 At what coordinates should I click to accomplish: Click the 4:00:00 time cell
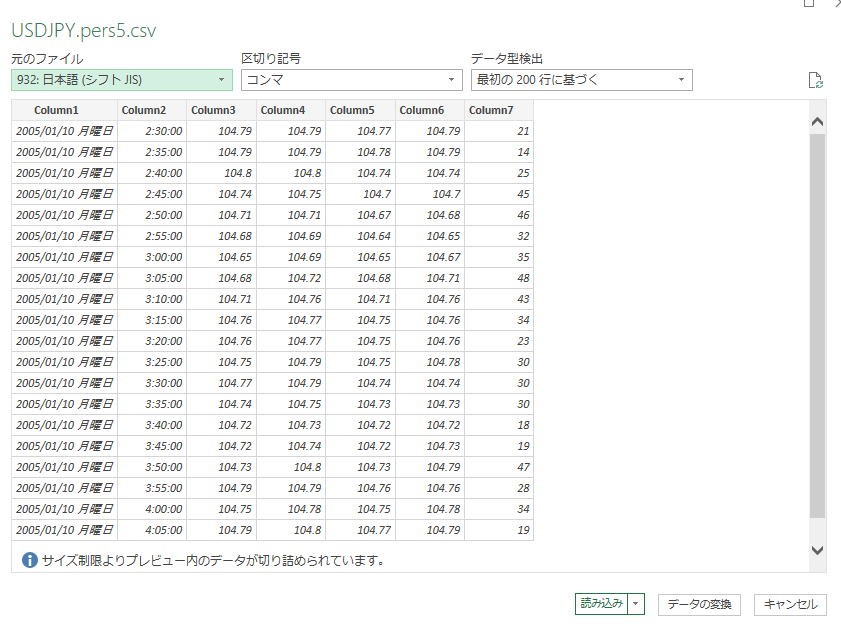click(152, 509)
